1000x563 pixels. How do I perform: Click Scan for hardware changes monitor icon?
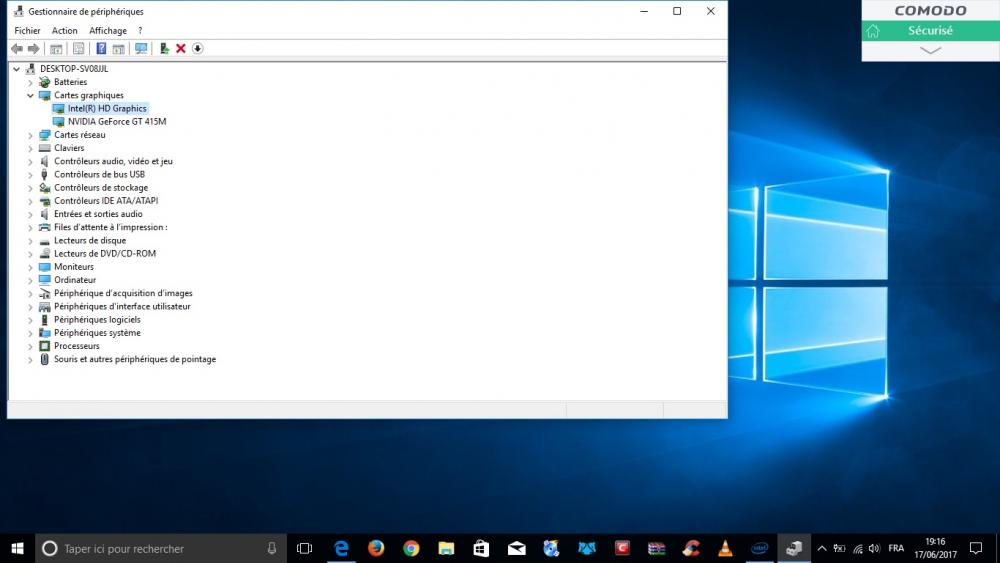pos(141,48)
